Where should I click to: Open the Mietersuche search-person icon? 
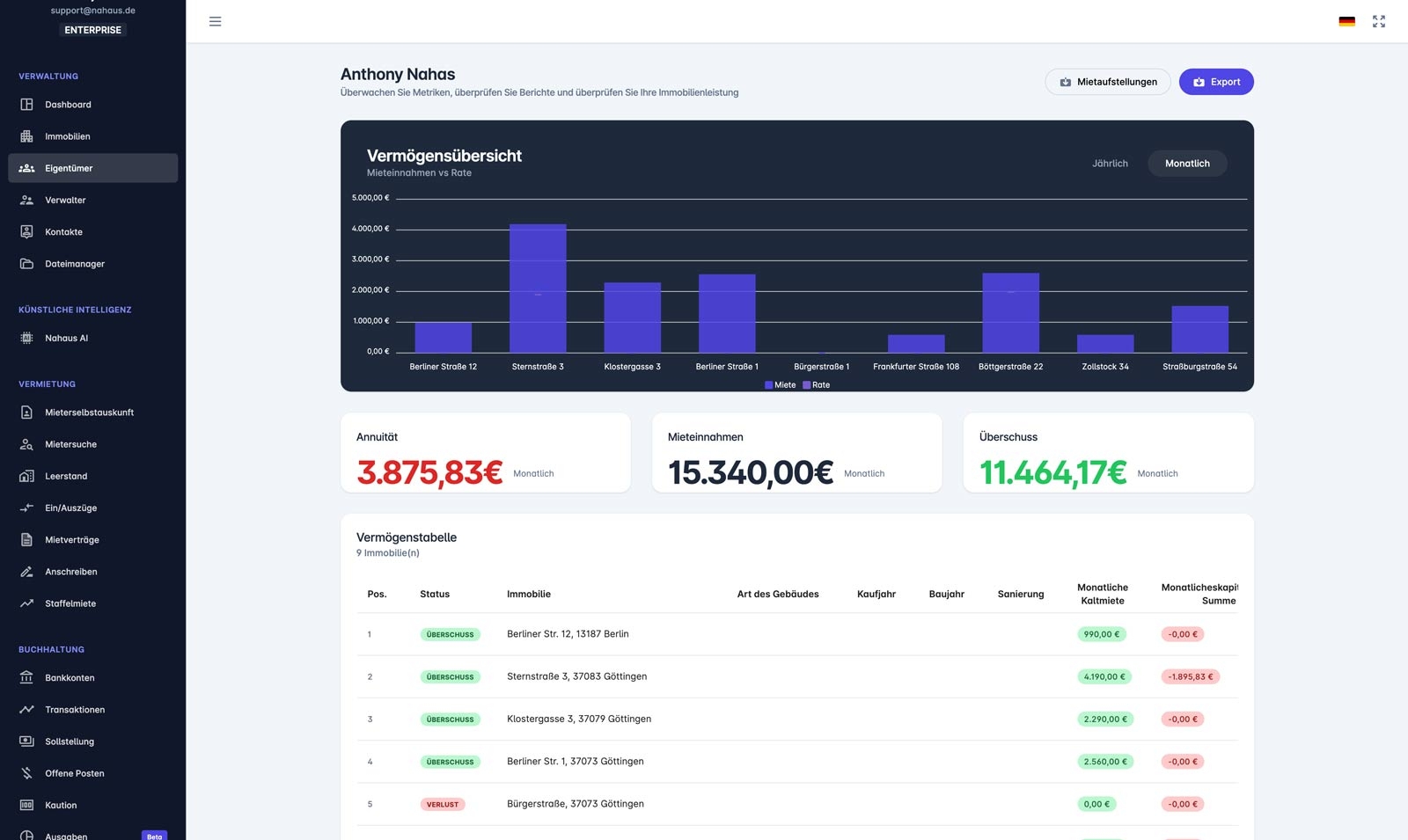(26, 444)
